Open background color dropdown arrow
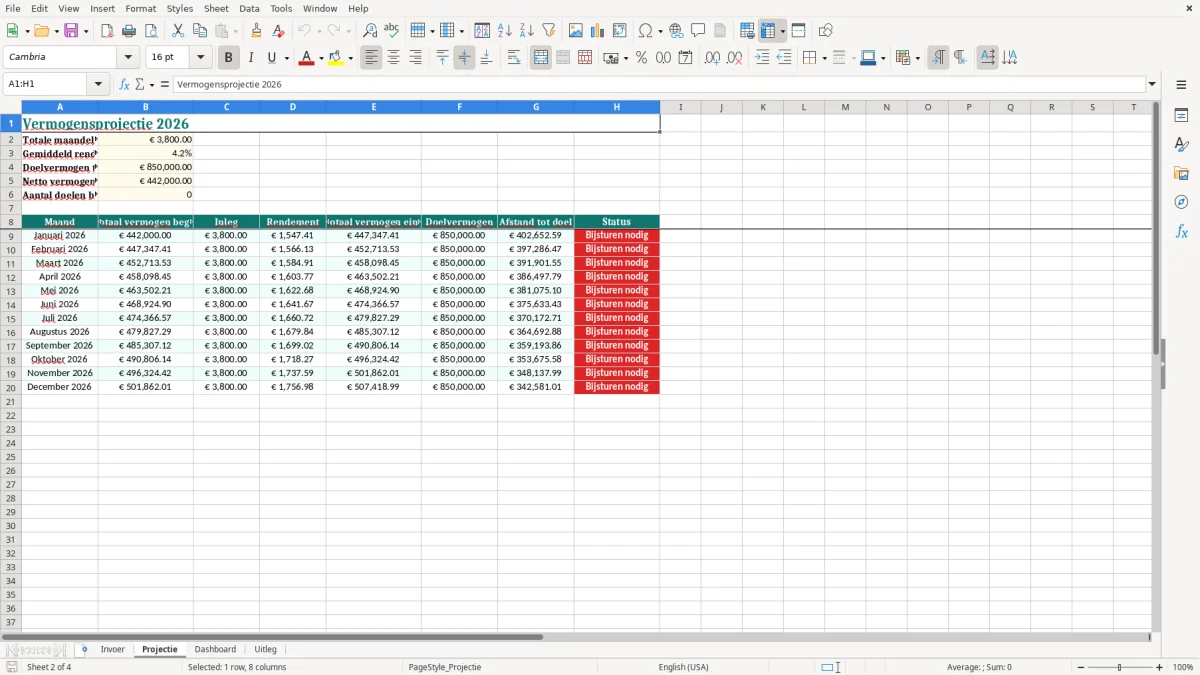This screenshot has height=675, width=1200. pyautogui.click(x=350, y=58)
